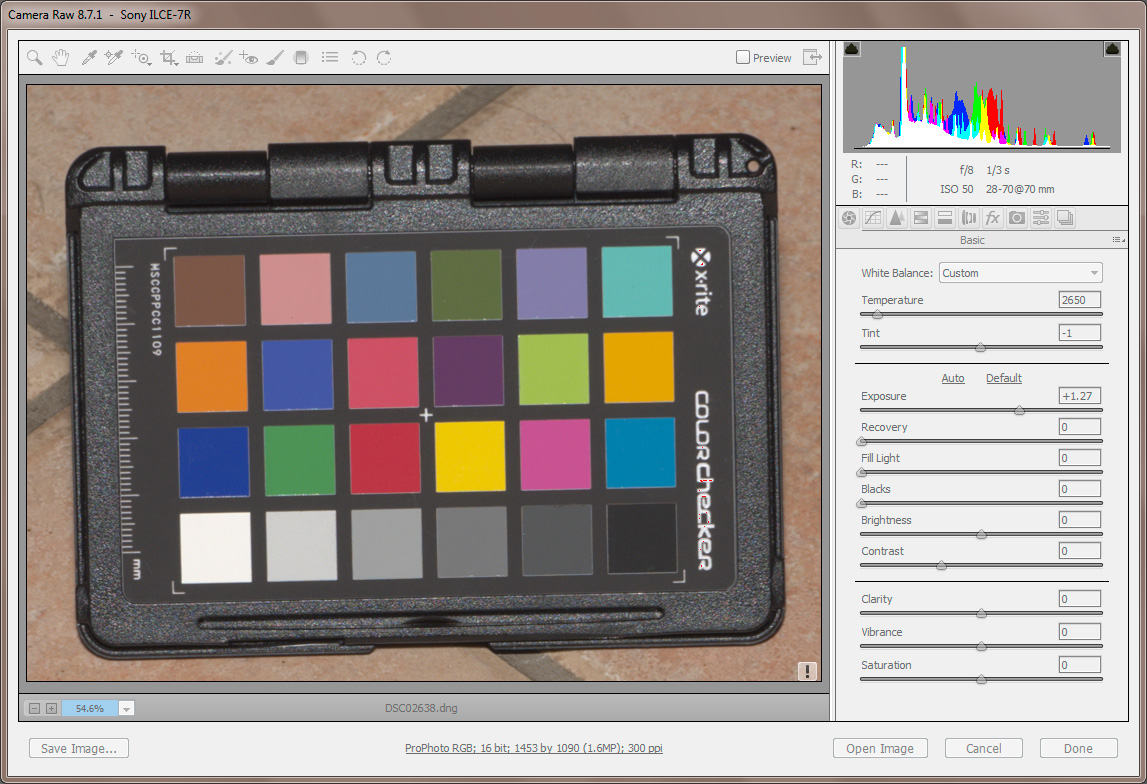The height and width of the screenshot is (784, 1147).
Task: Click the Recovery slider handle
Action: pos(862,442)
